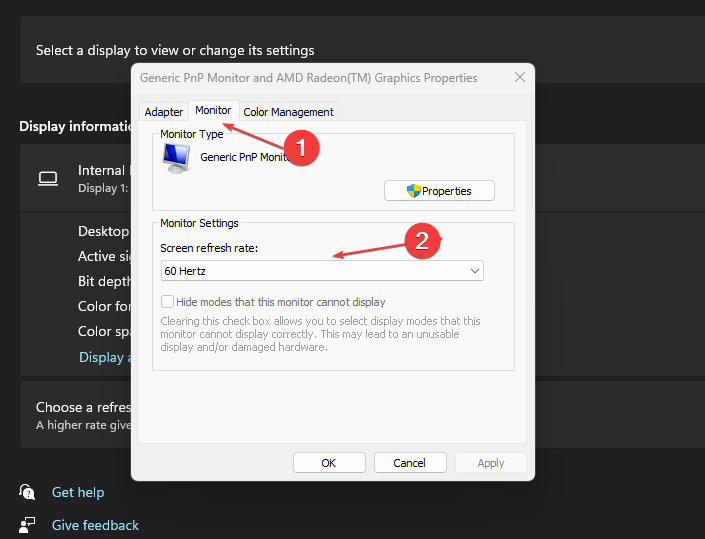Click the dialog title bar text

(308, 78)
